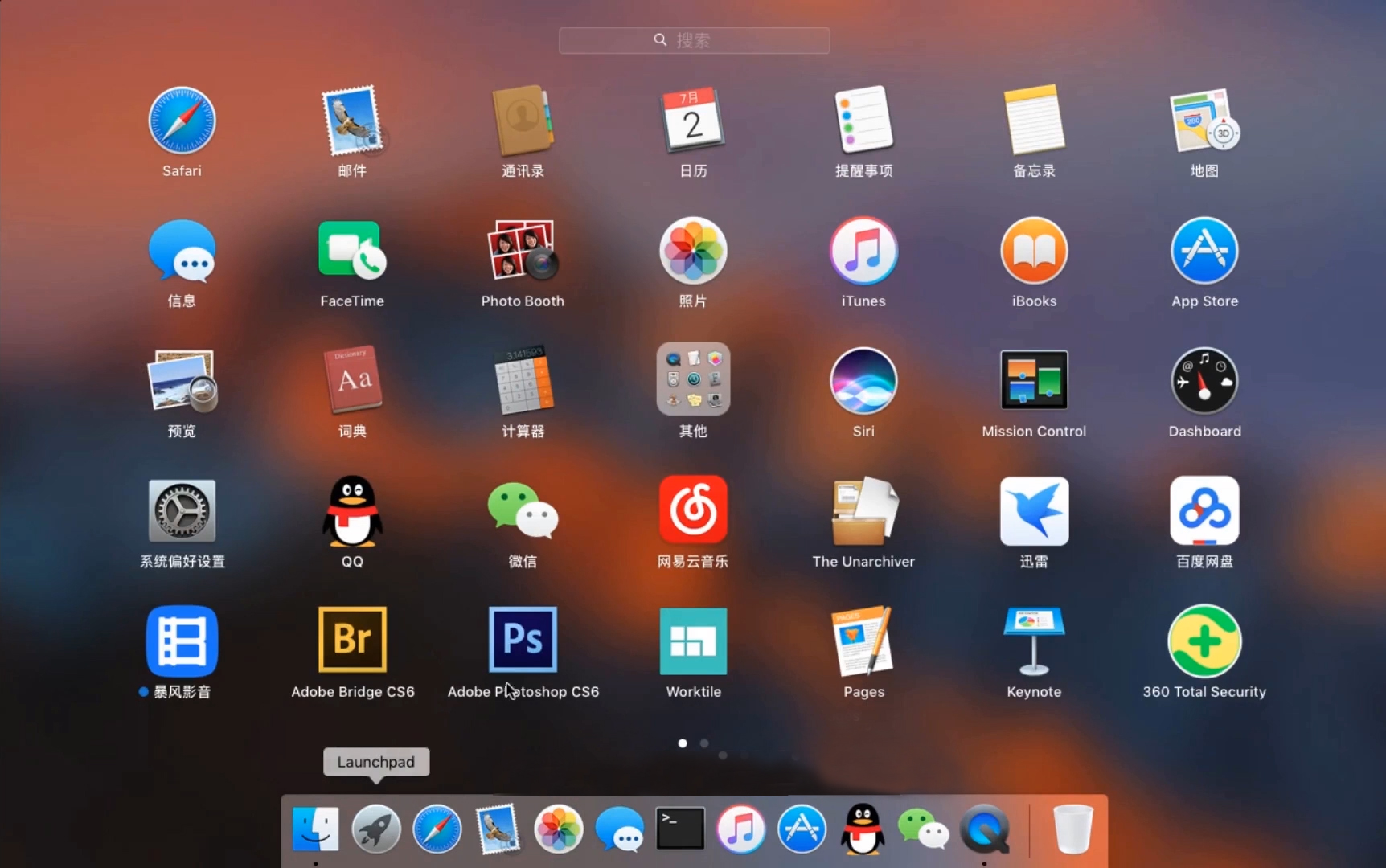
Task: Open Adobe Bridge CS6
Action: pyautogui.click(x=353, y=640)
